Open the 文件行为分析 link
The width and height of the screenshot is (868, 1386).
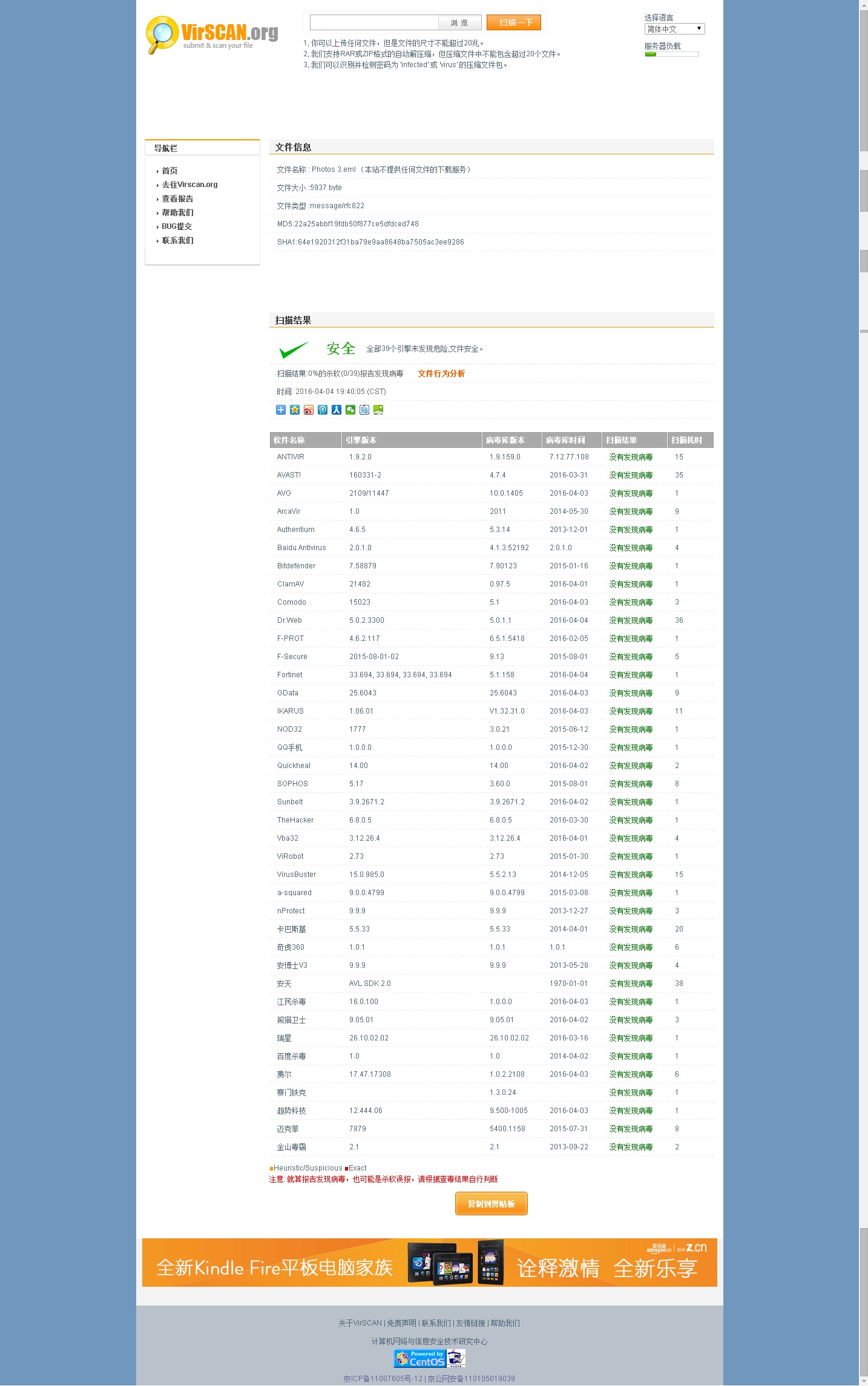pos(441,373)
